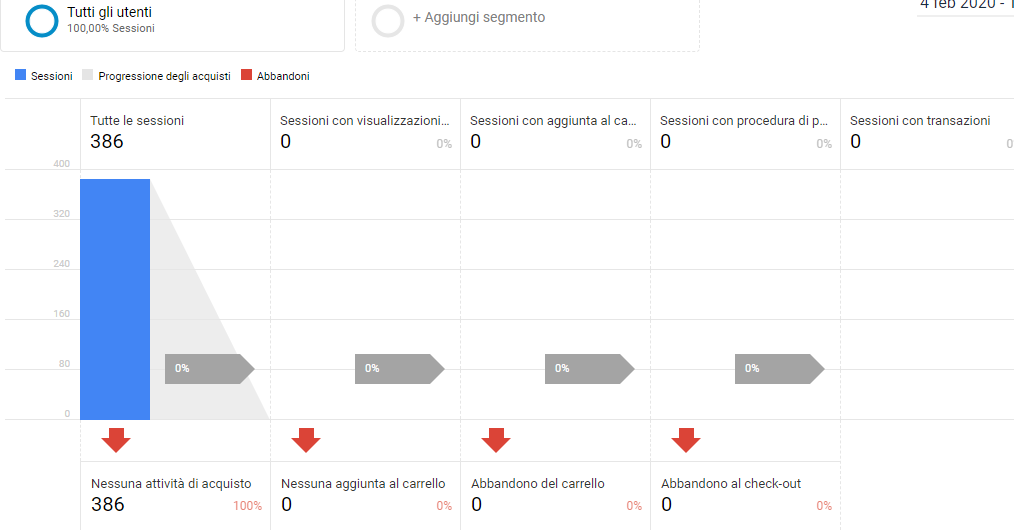This screenshot has height=530, width=1014.
Task: Open the date range selector
Action: tap(965, 5)
